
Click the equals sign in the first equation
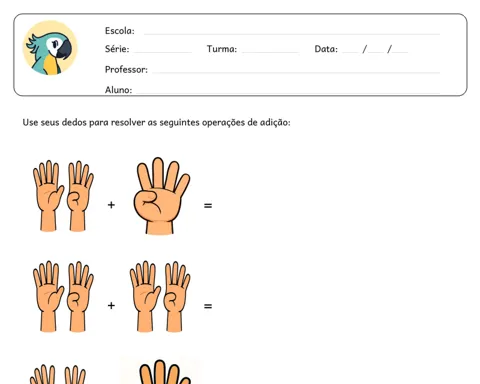click(x=208, y=206)
